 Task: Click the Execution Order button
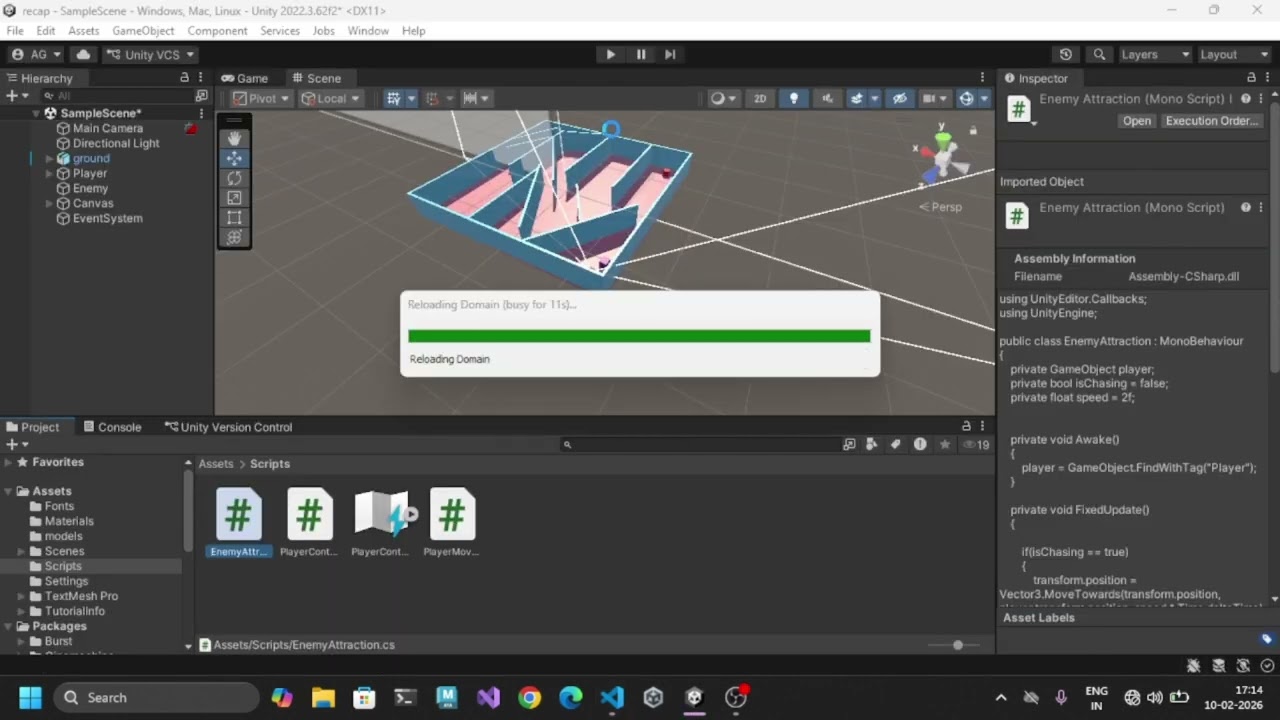click(1211, 121)
